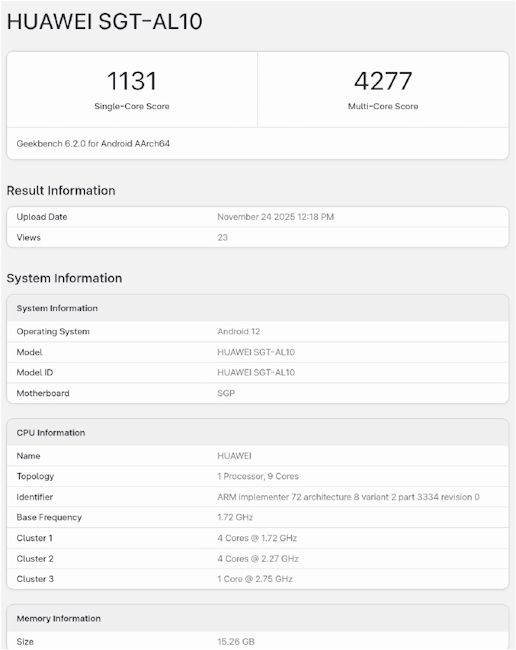Click HUAWEI SGT-AL10 value in Model row
This screenshot has height=650, width=516.
[256, 352]
